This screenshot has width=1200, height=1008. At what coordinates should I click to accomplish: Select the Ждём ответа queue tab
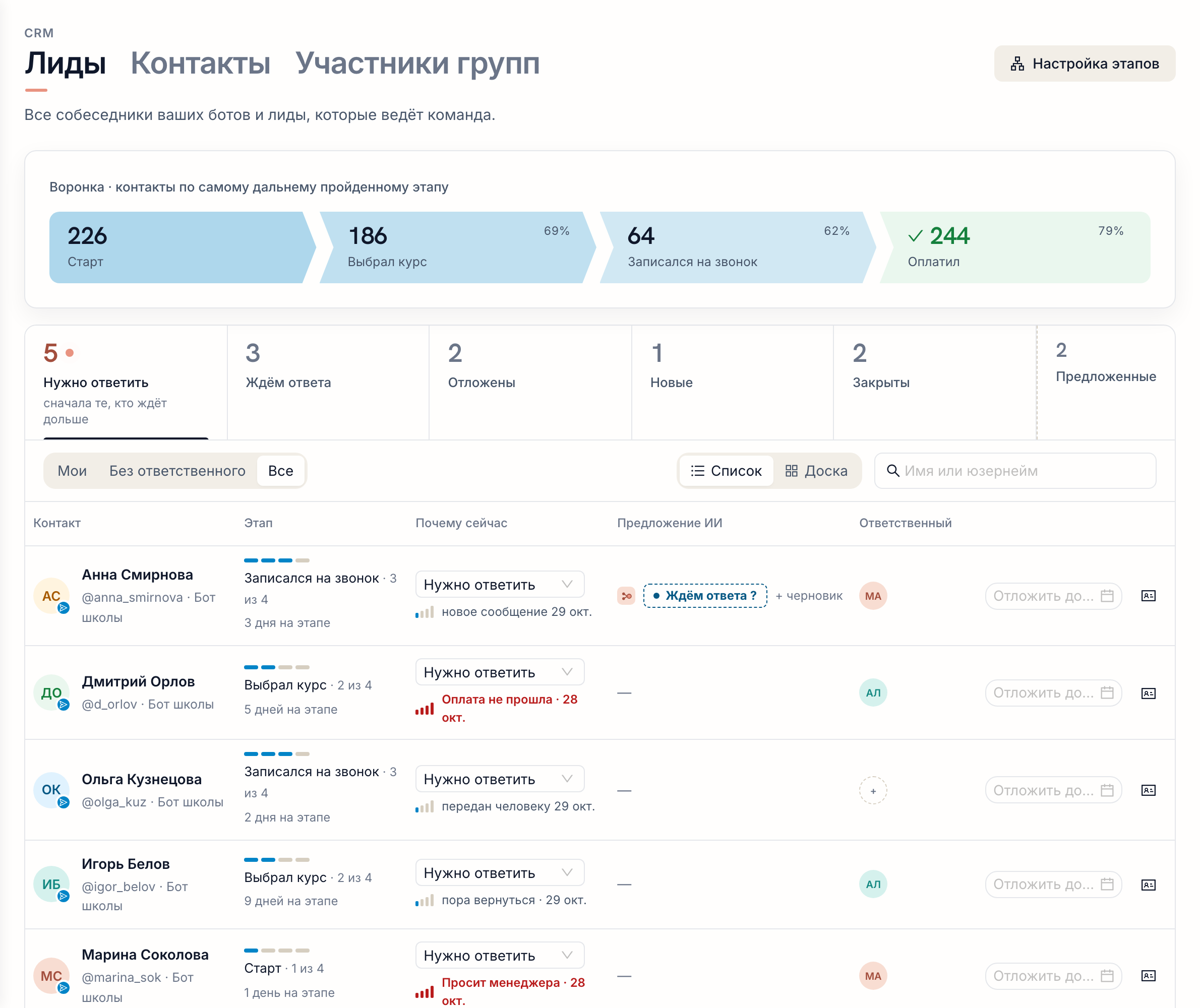pos(328,383)
